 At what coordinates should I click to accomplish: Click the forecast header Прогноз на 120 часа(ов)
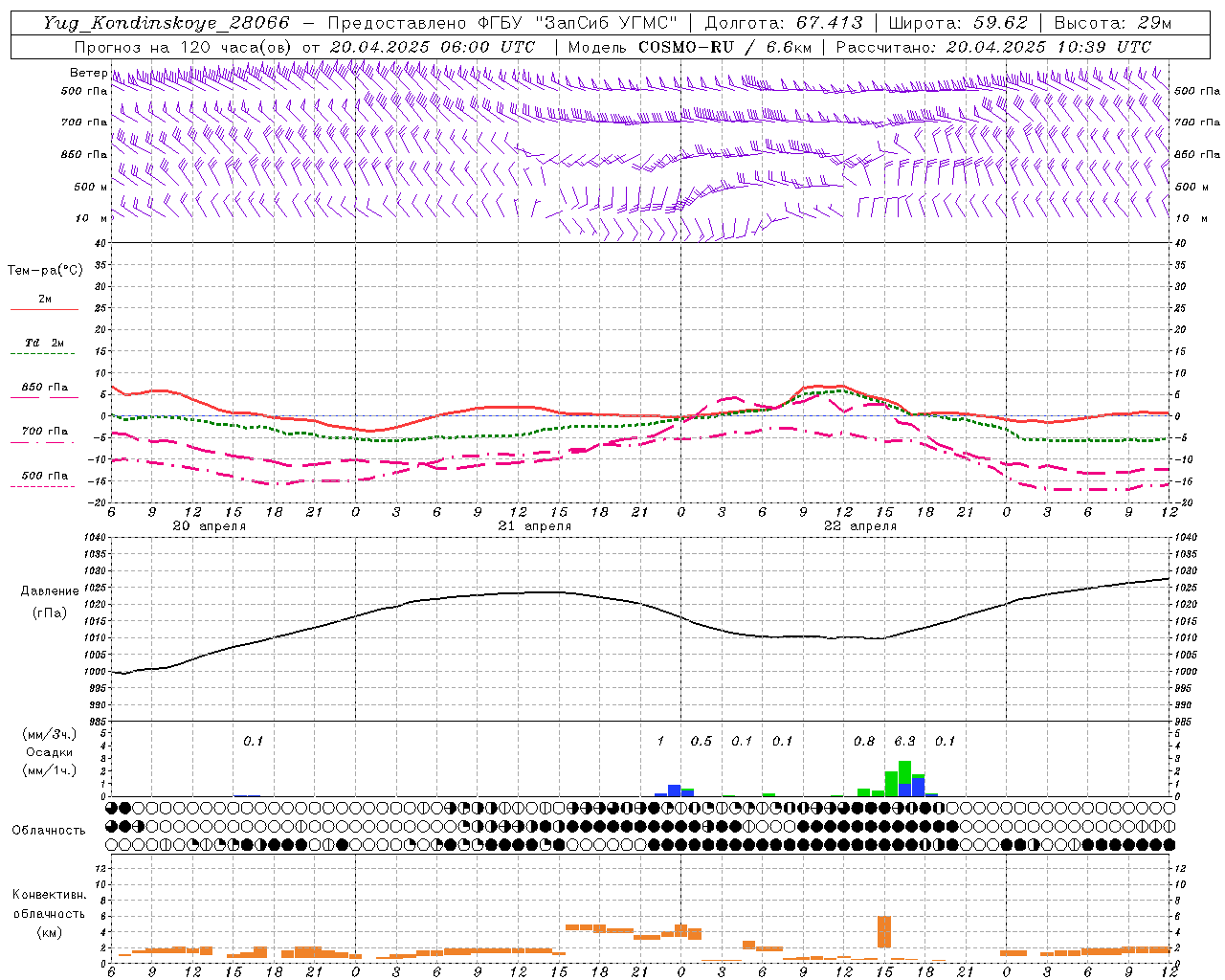click(184, 47)
